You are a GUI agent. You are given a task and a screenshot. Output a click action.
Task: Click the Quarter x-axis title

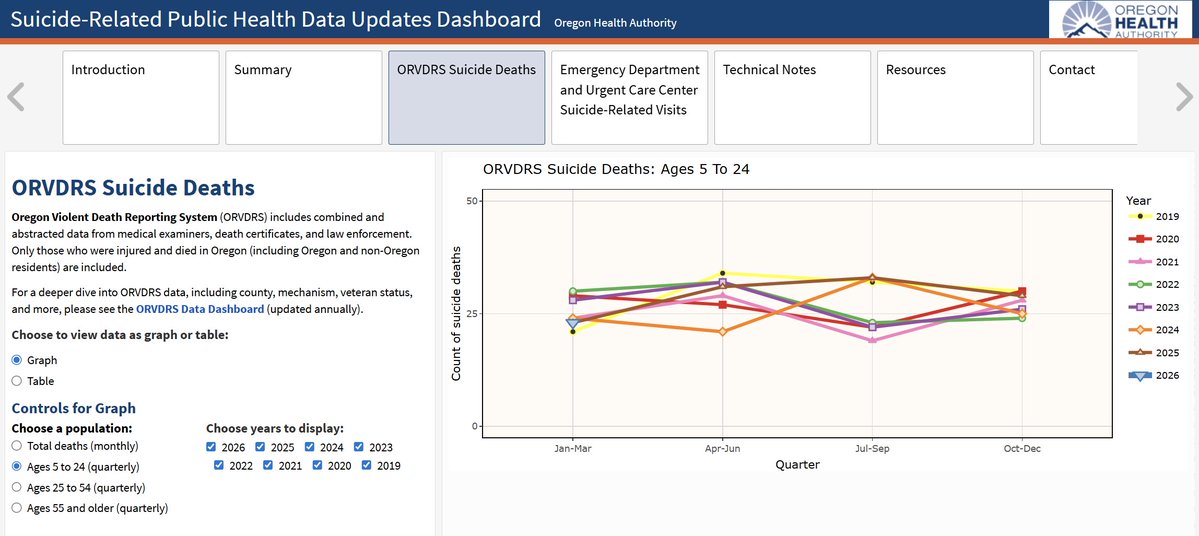coord(798,464)
